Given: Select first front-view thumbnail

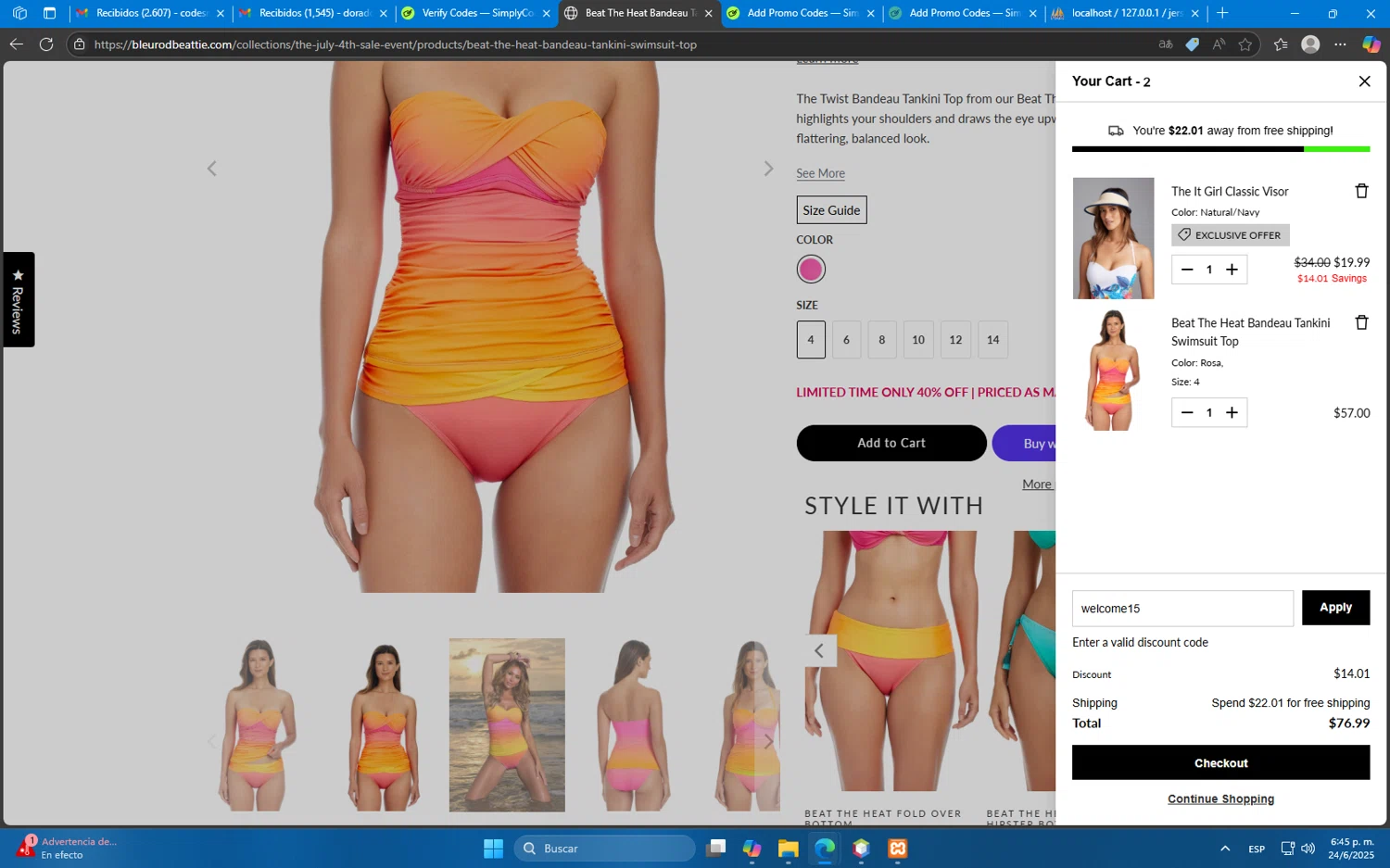Looking at the screenshot, I should [x=258, y=725].
